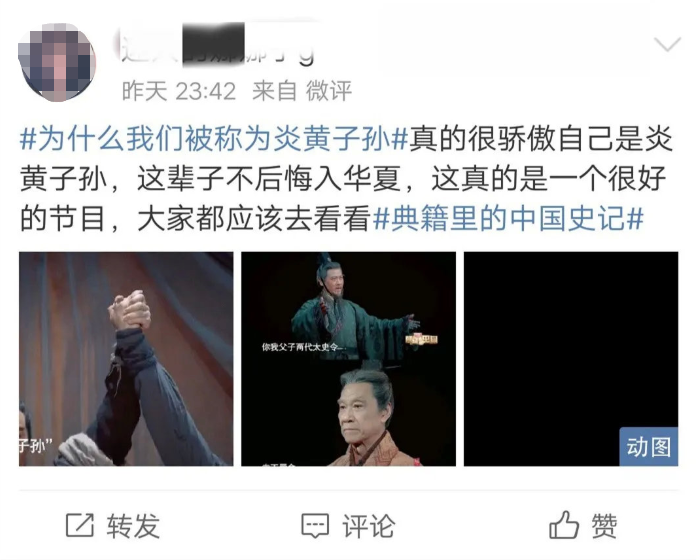Viewport: 697px width, 560px height.
Task: Open hashtag 为什么我们被称为炎黄子孙
Action: [214, 138]
